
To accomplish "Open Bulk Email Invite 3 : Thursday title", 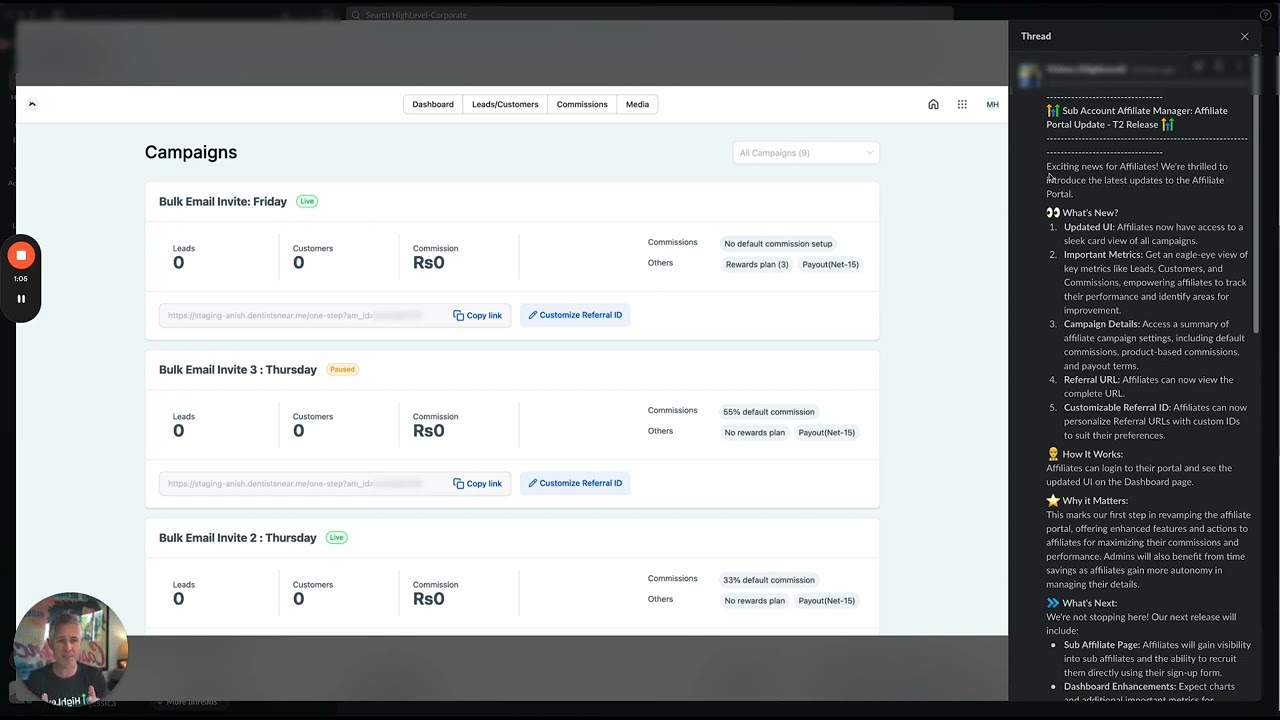I will [238, 369].
